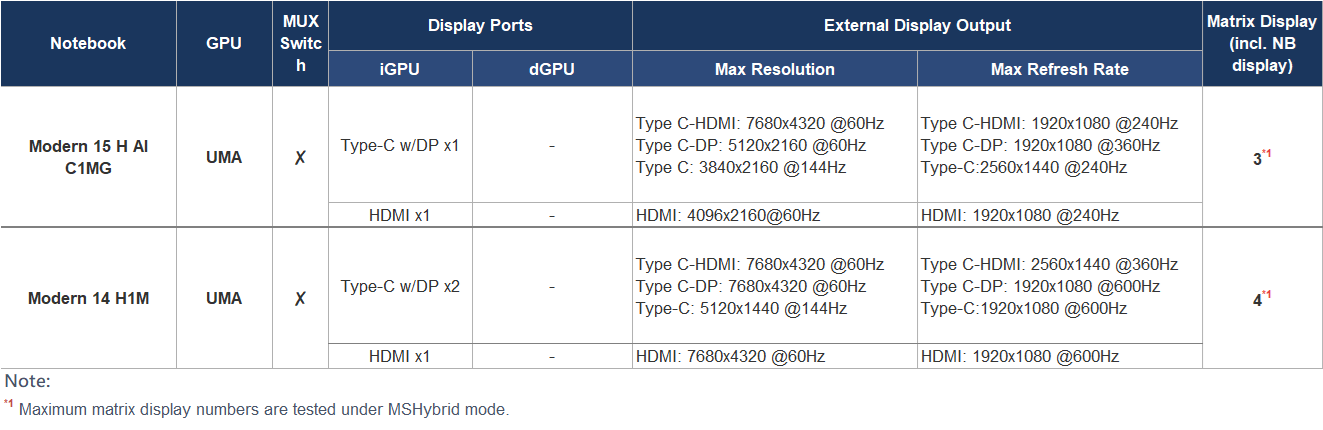Select the Matrix Display column header

click(x=1263, y=44)
